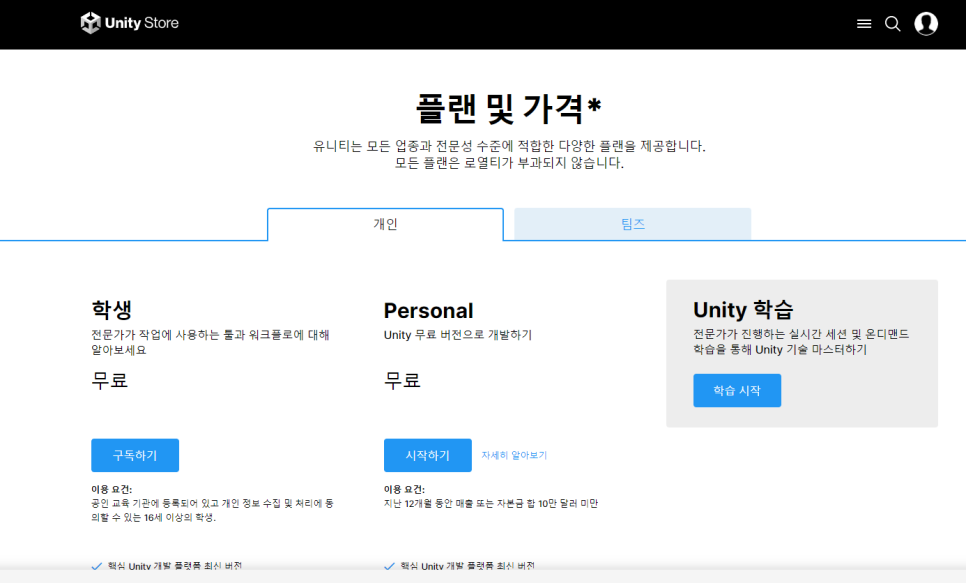Click '지난 12개월 동안 매출' requirement text
The height and width of the screenshot is (583, 966).
pyautogui.click(x=491, y=504)
